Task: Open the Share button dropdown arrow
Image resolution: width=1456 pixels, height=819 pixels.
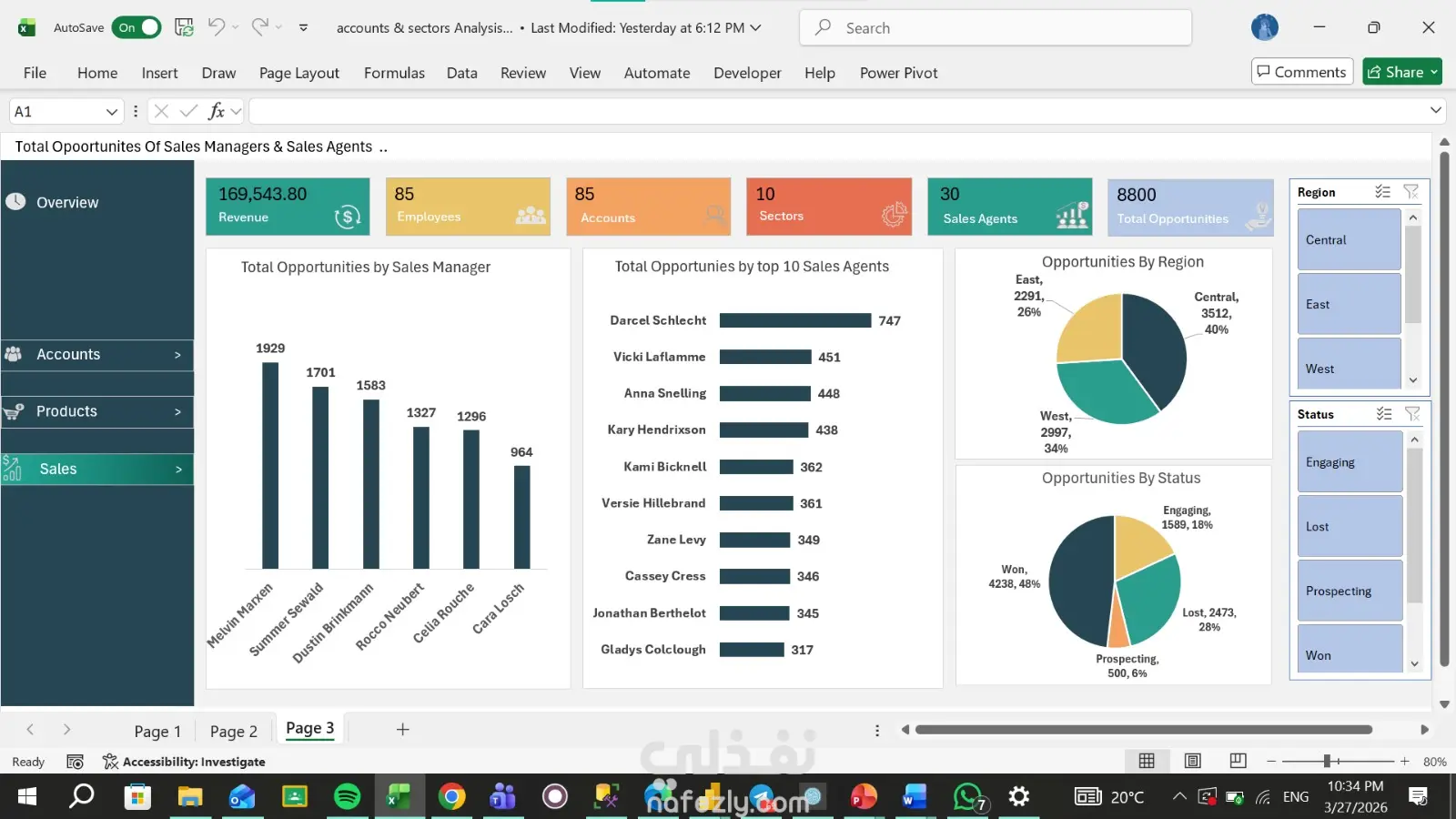Action: point(1434,72)
